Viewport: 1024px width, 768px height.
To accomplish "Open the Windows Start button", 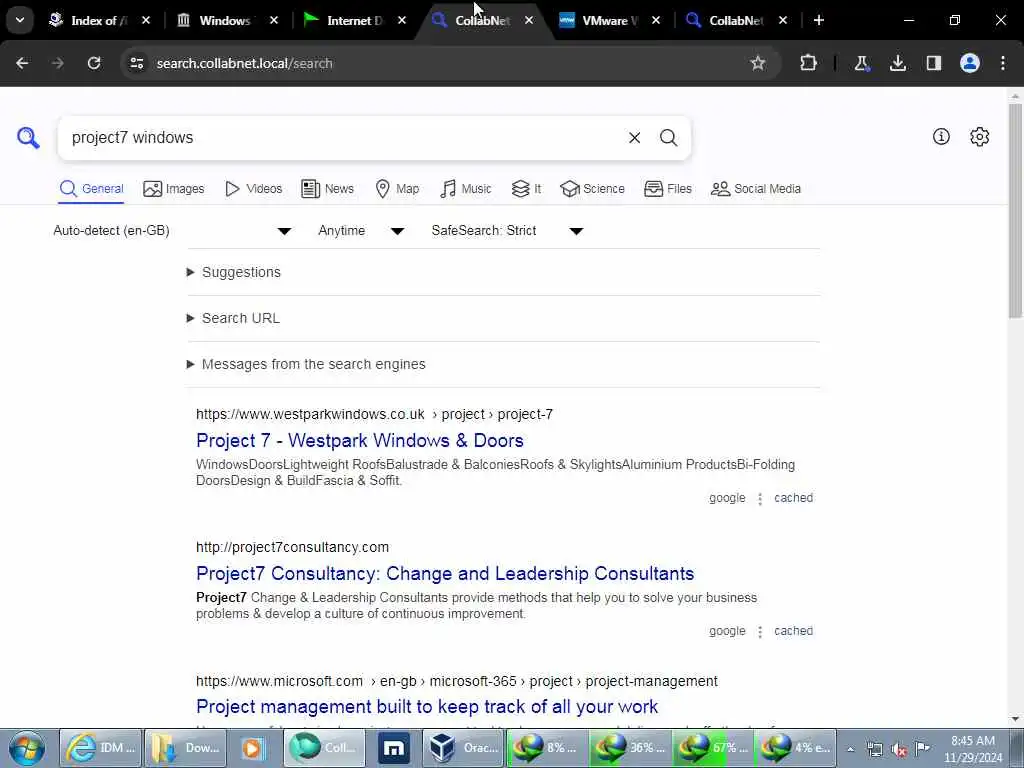I will pos(27,748).
